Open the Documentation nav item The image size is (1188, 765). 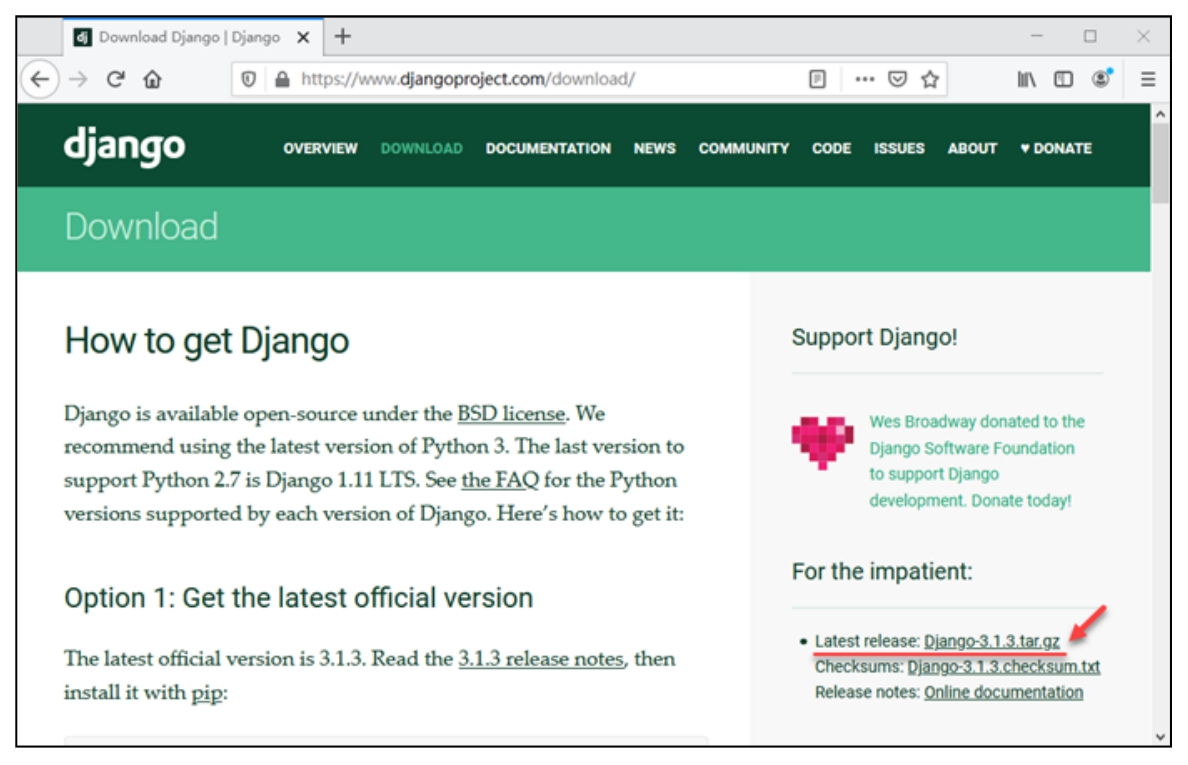548,148
